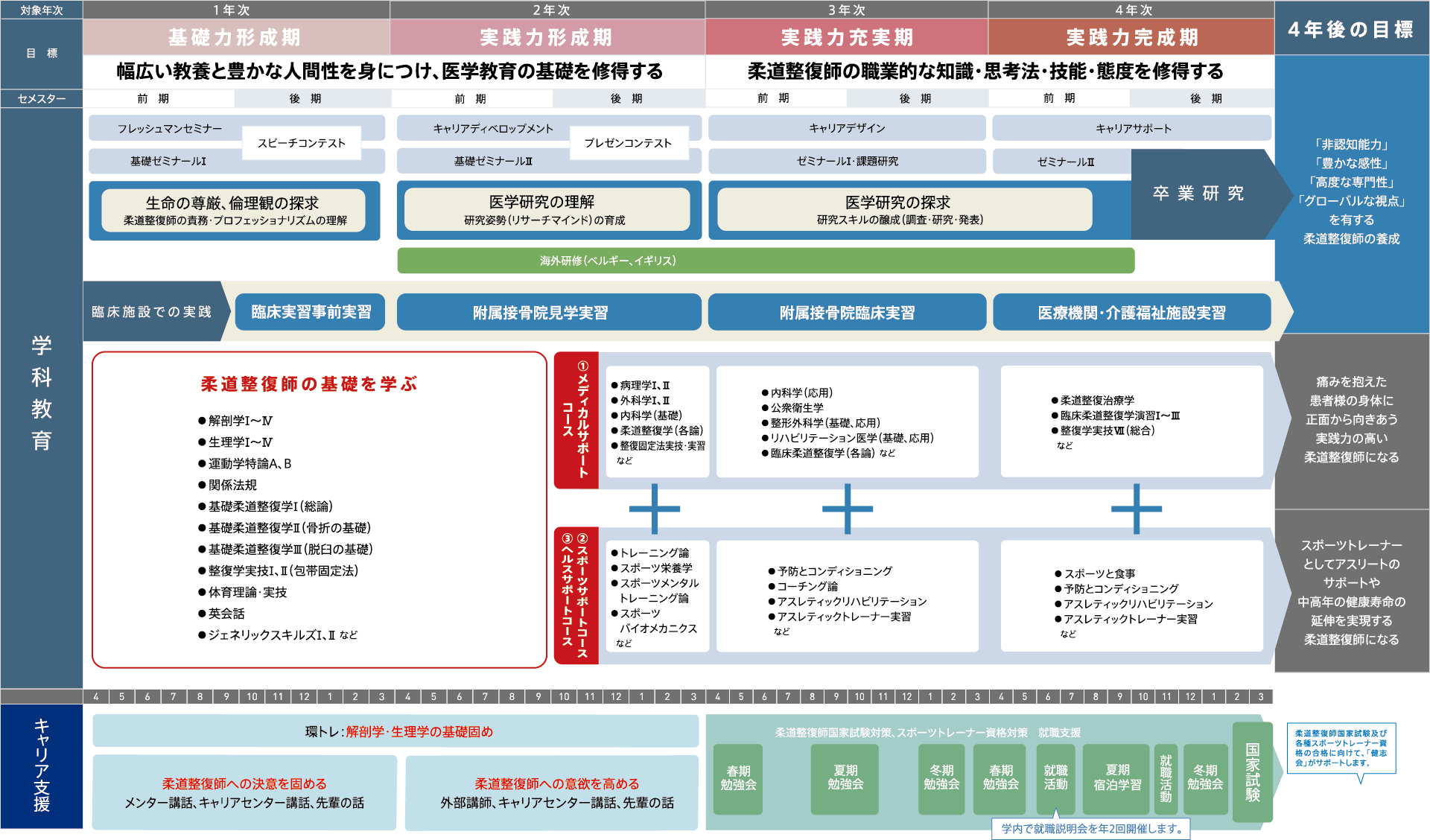The width and height of the screenshot is (1430, 840).
Task: Click 関係法規 list item
Action: 227,486
